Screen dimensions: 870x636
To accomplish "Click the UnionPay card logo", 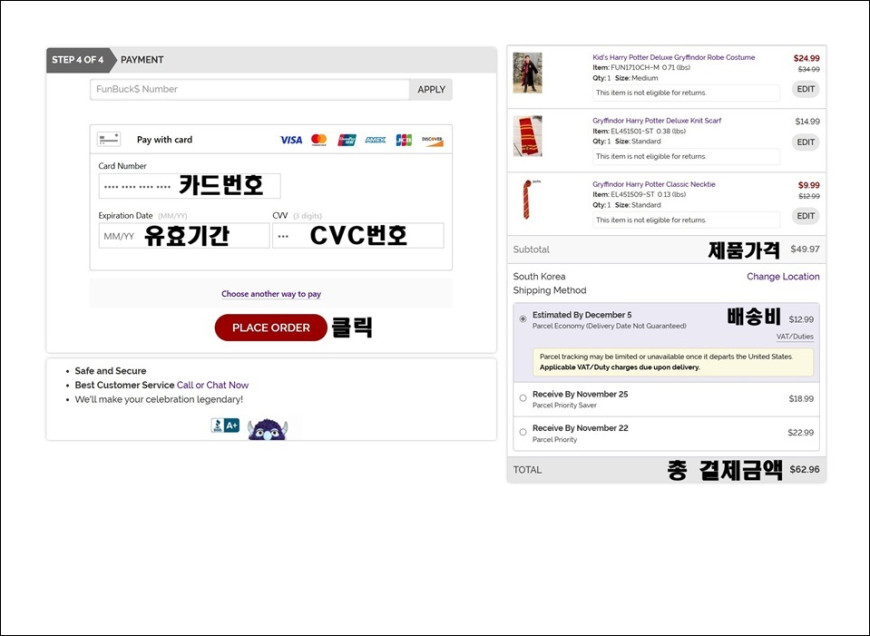I will coord(347,140).
